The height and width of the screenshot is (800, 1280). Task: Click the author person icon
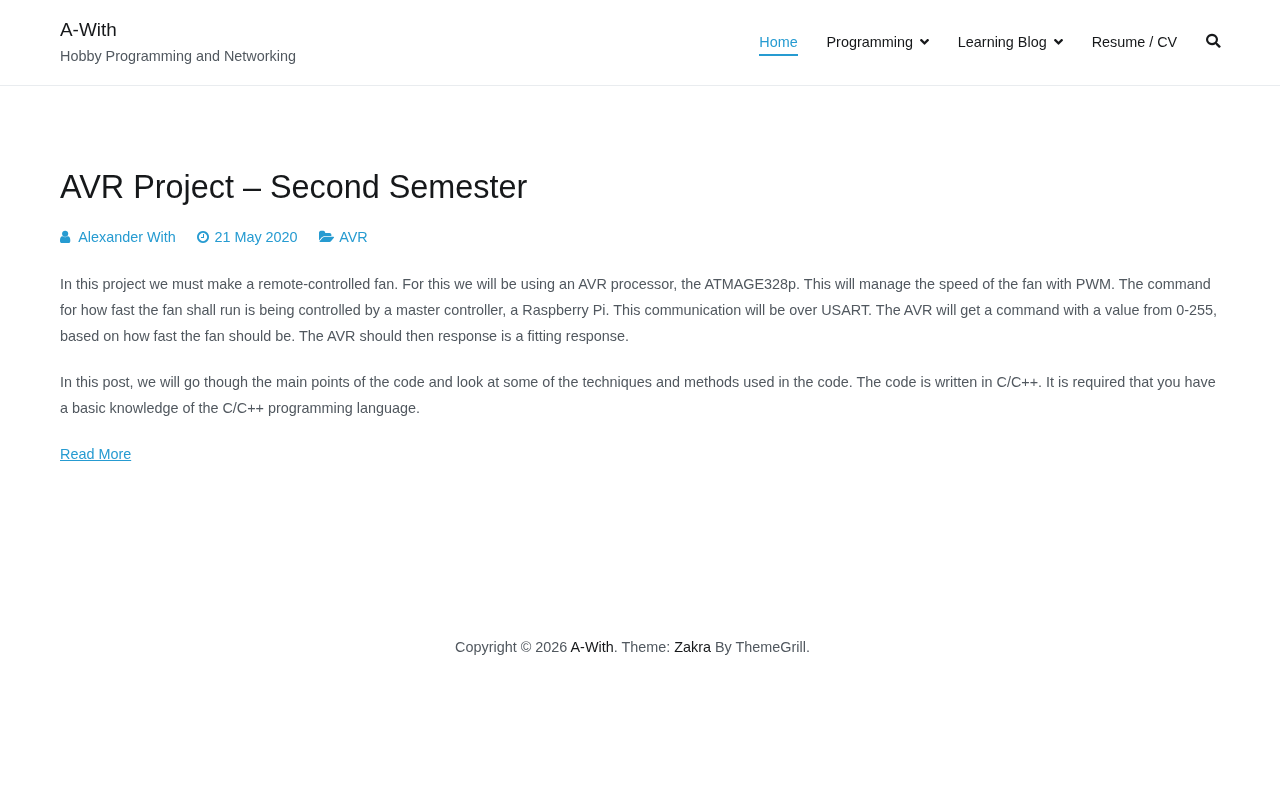65,237
